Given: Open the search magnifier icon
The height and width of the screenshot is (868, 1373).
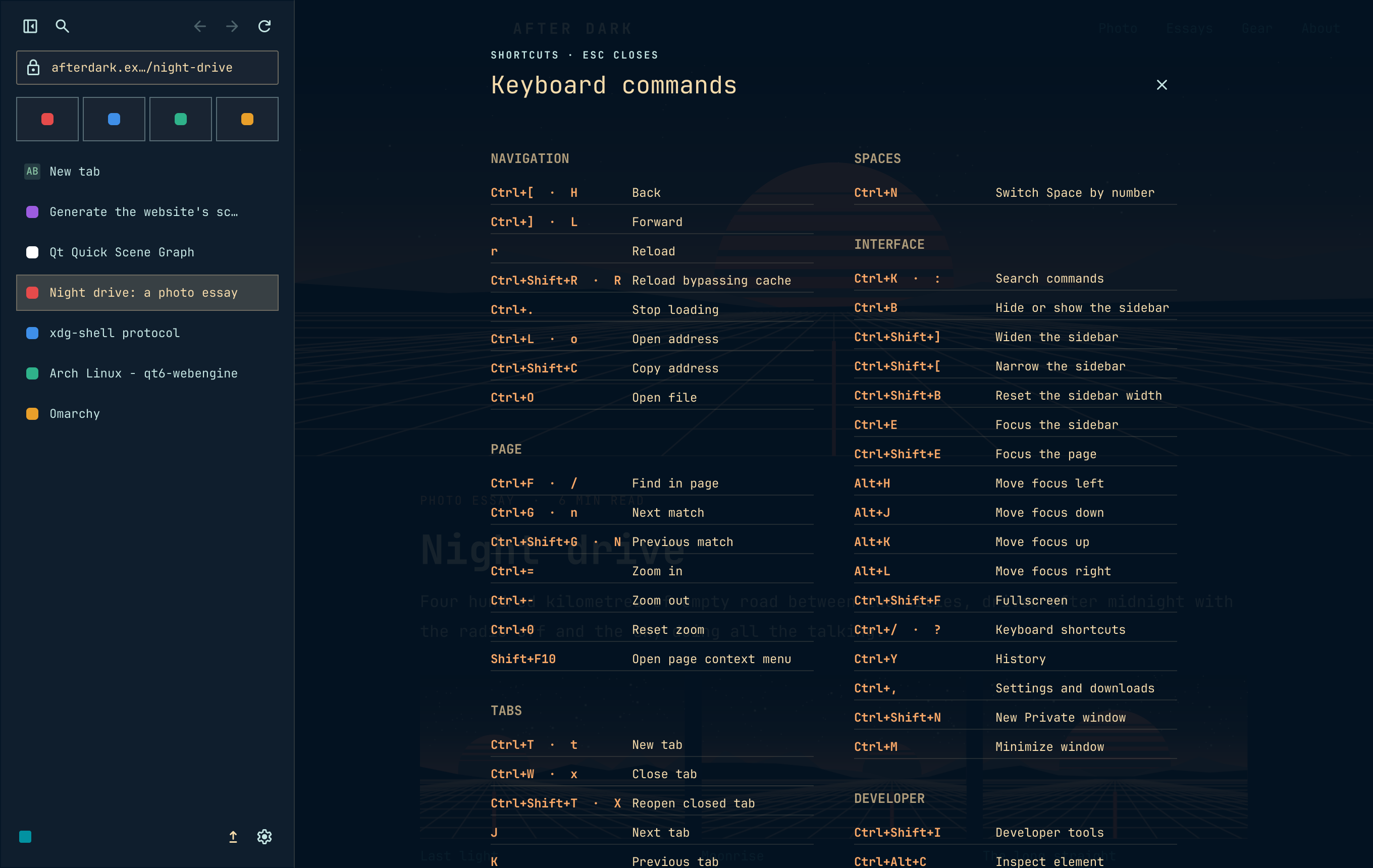Looking at the screenshot, I should 62,26.
